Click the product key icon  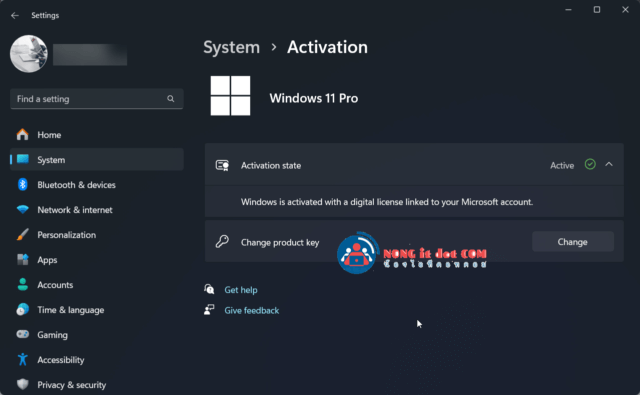pos(222,242)
